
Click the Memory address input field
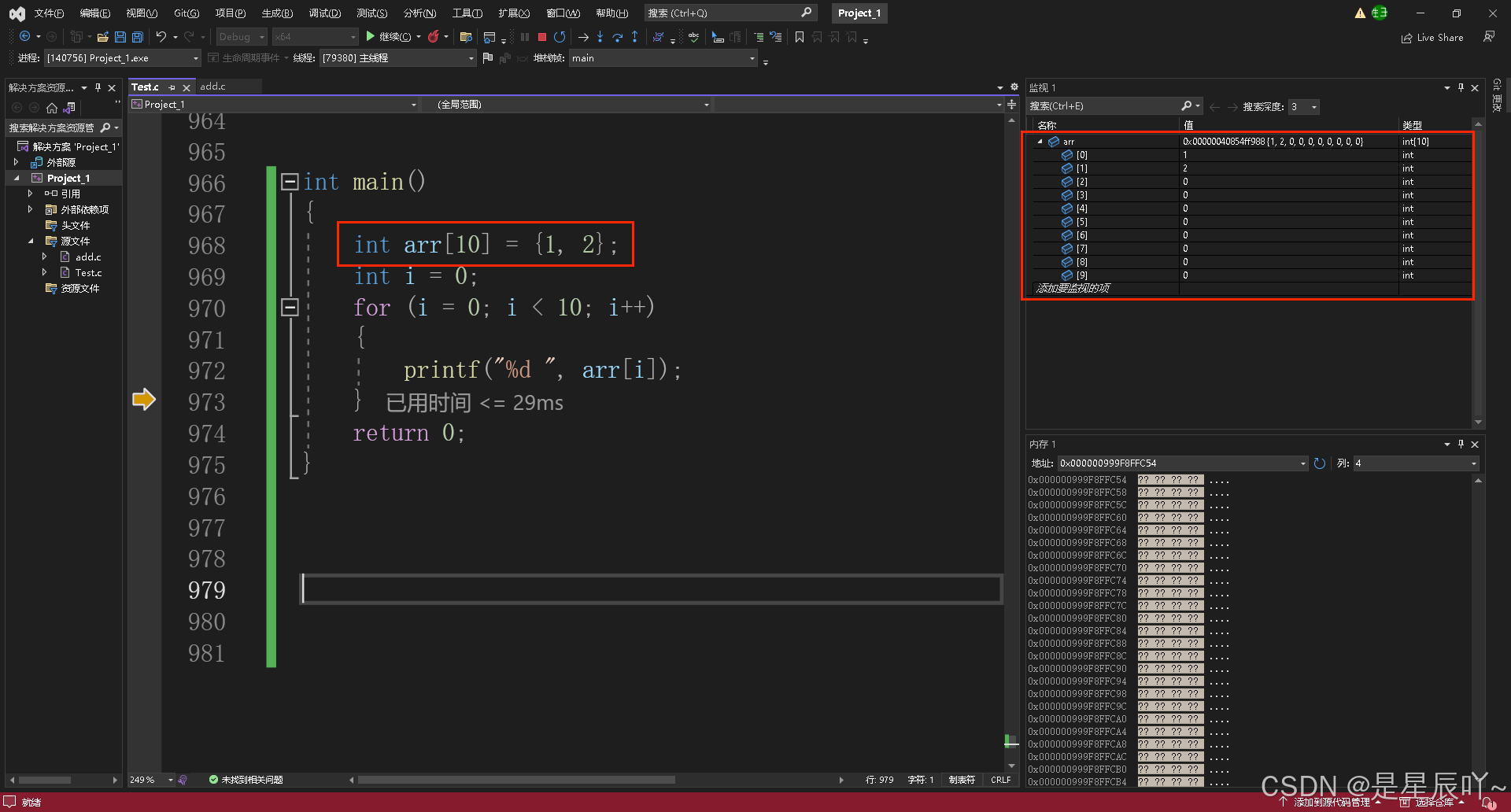point(1183,463)
